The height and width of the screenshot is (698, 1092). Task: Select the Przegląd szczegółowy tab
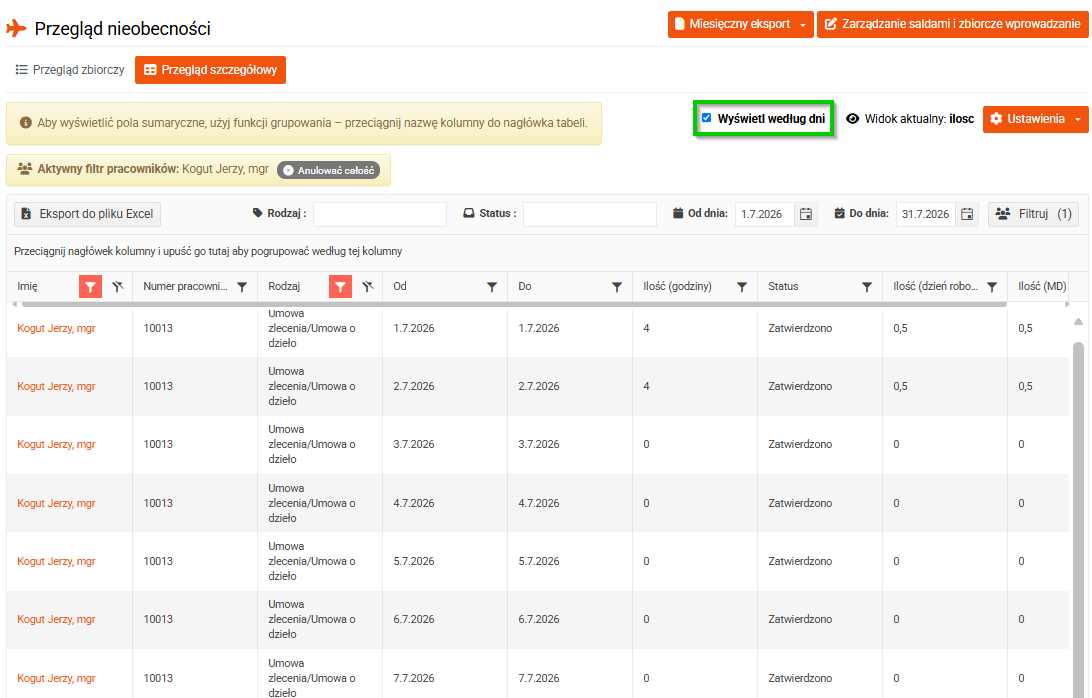210,70
